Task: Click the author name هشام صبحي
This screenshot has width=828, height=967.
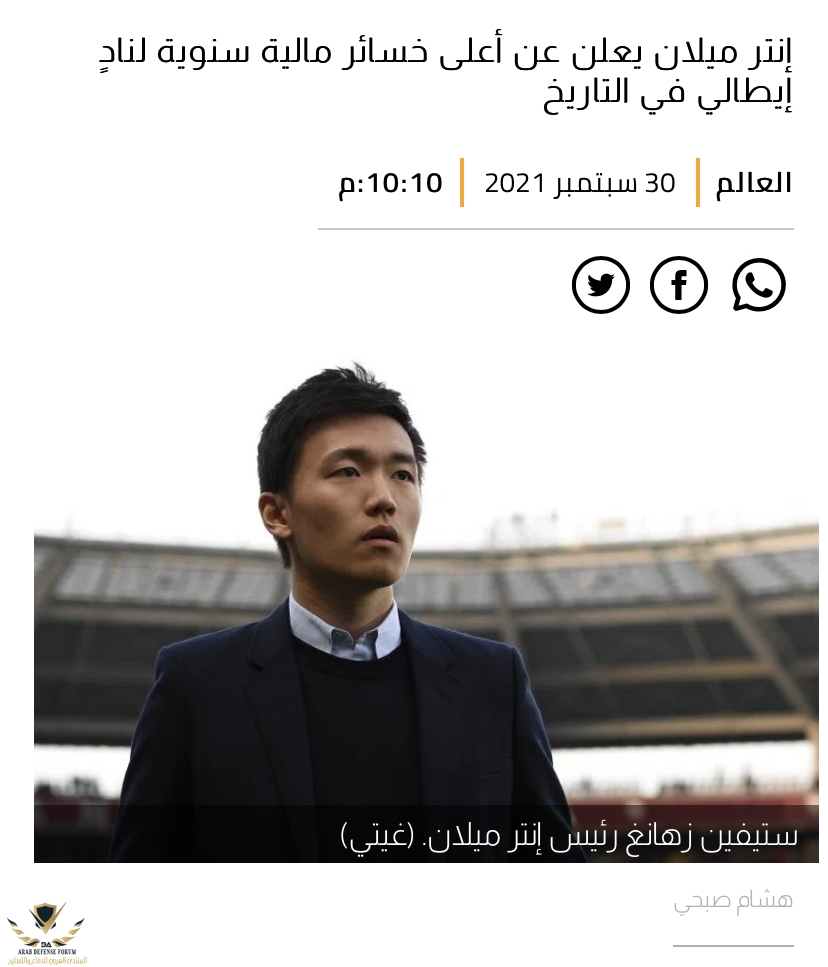Action: click(732, 901)
